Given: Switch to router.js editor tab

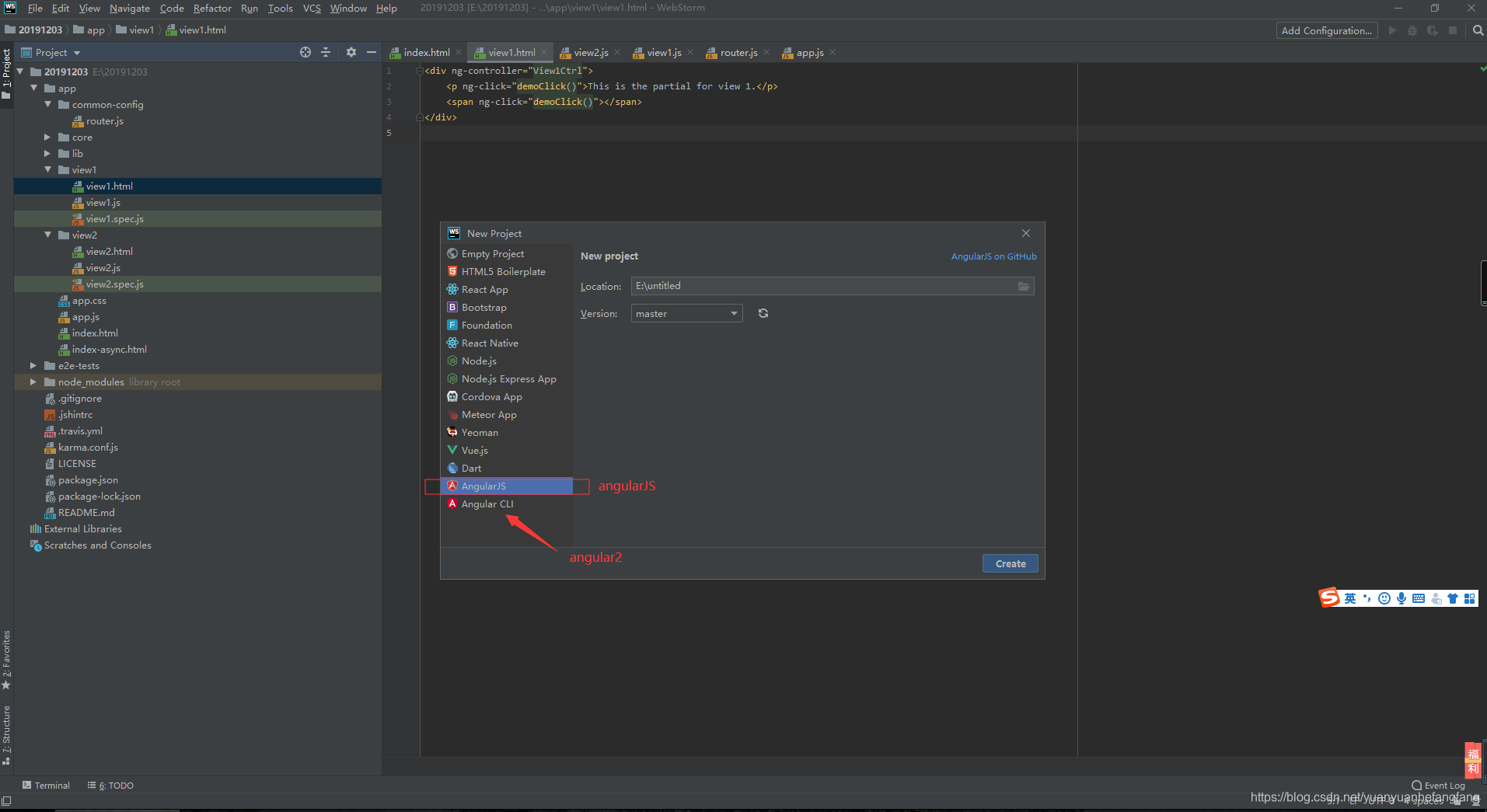Looking at the screenshot, I should pos(738,52).
